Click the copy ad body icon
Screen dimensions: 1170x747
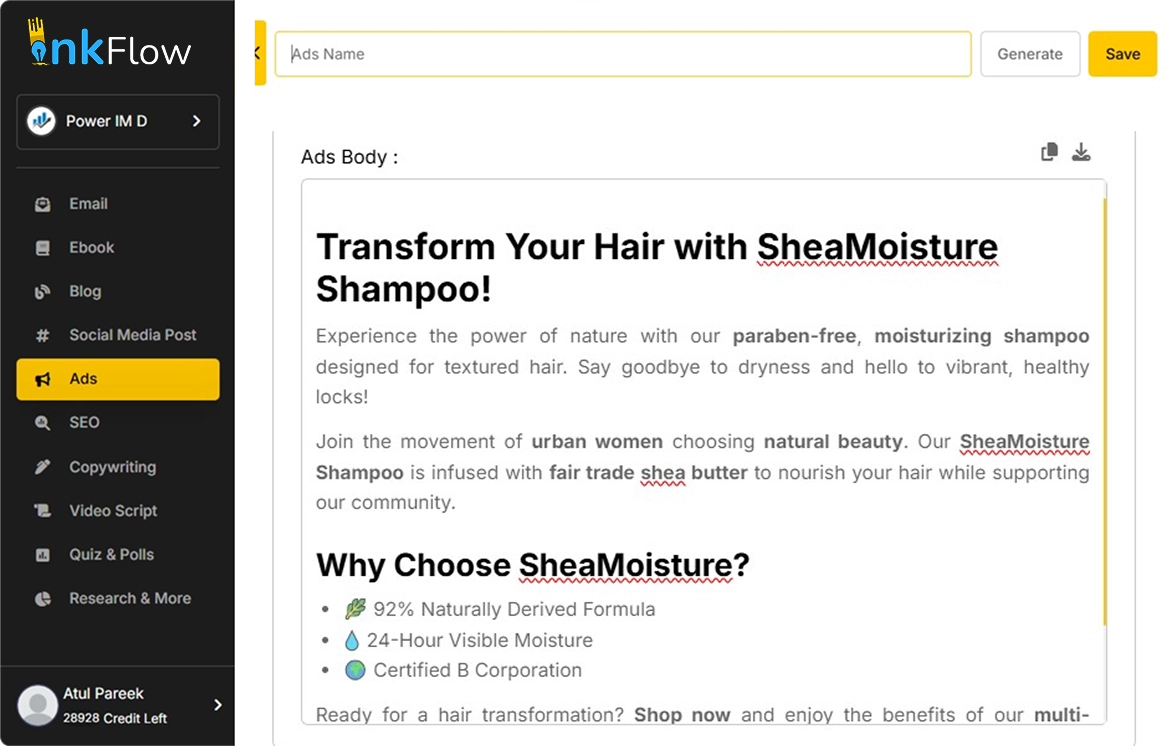tap(1049, 152)
